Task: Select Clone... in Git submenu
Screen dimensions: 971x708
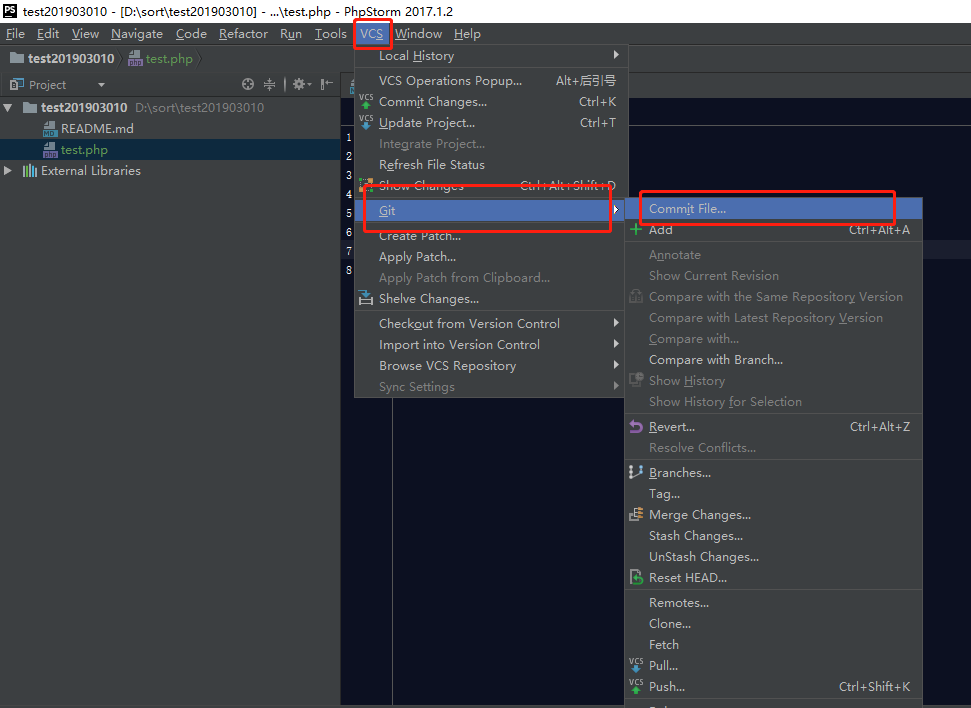Action: [773, 624]
